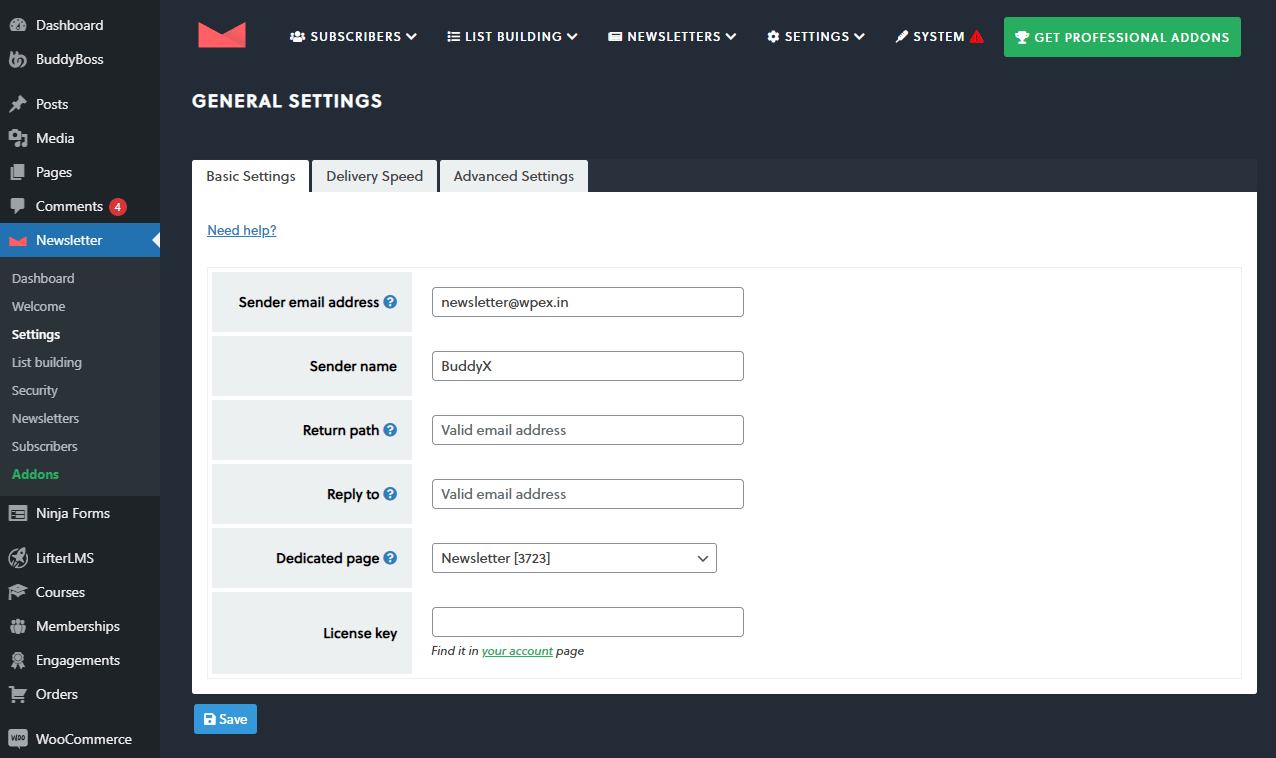Open LifterLMS rocket icon in sidebar
1276x758 pixels.
coord(18,558)
